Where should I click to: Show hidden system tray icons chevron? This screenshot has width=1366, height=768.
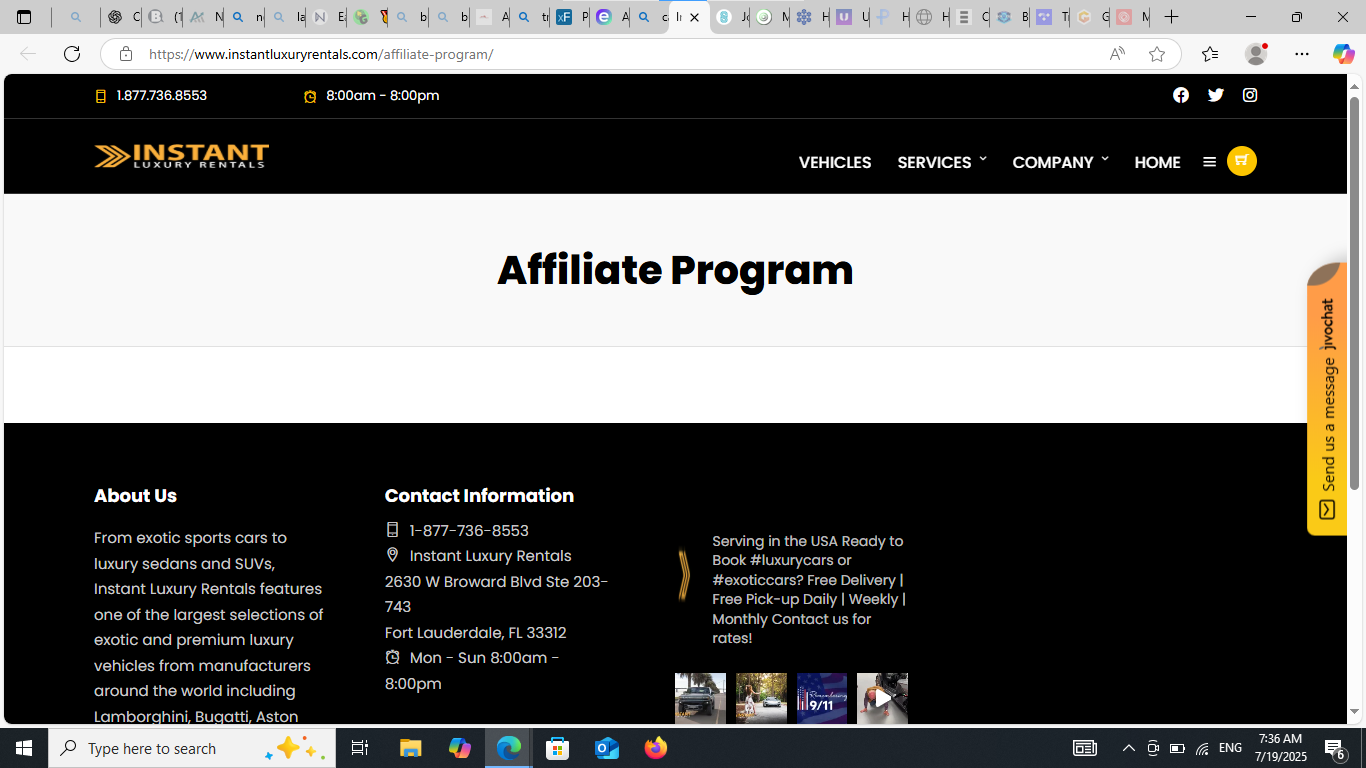click(1128, 748)
